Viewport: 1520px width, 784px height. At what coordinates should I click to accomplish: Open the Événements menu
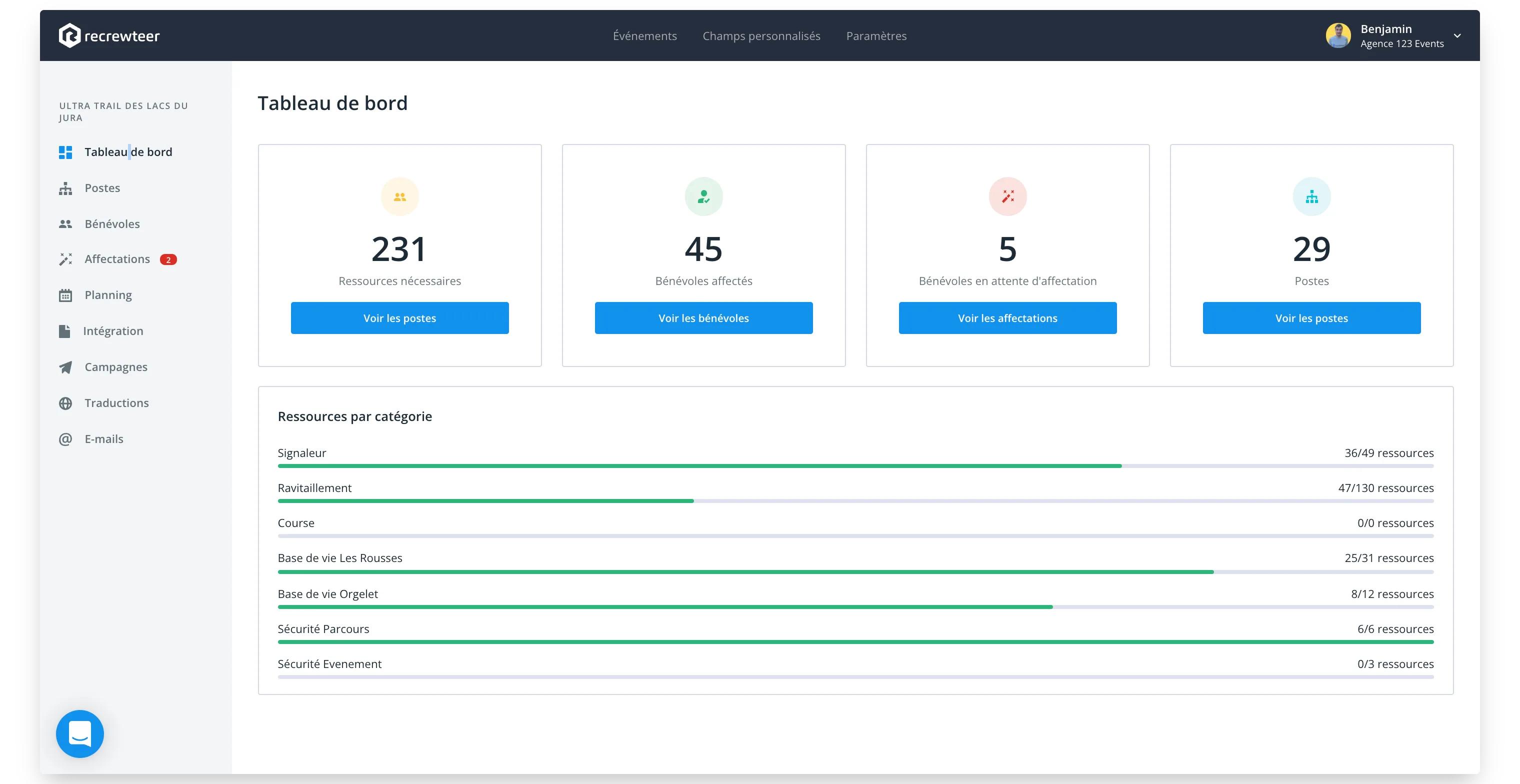click(645, 36)
